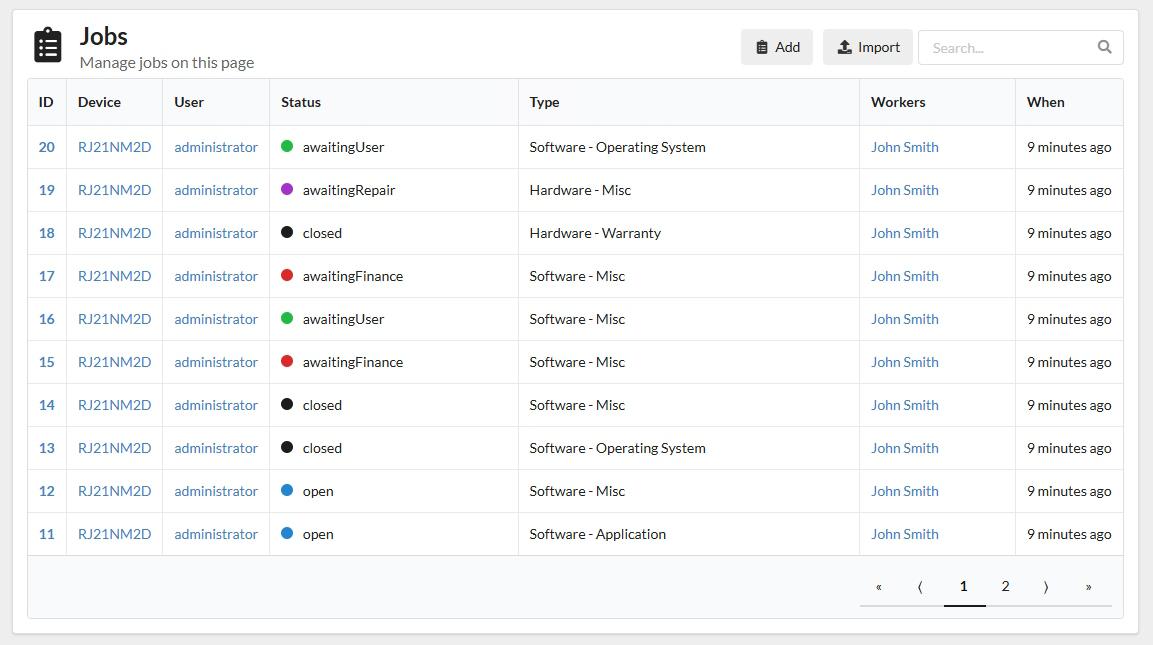Go to previous page chevron
The height and width of the screenshot is (645, 1153).
coord(920,587)
